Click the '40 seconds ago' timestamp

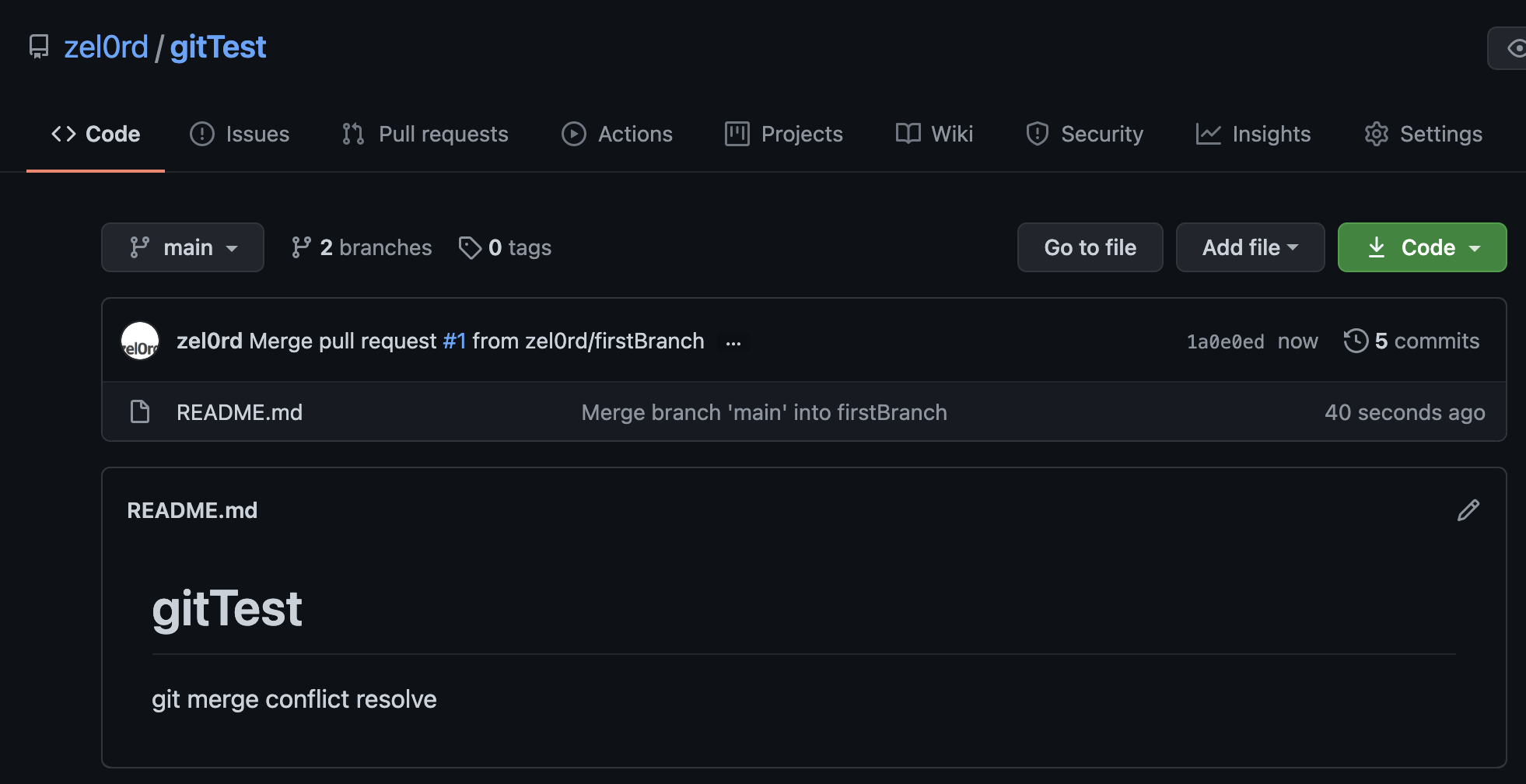pos(1405,412)
